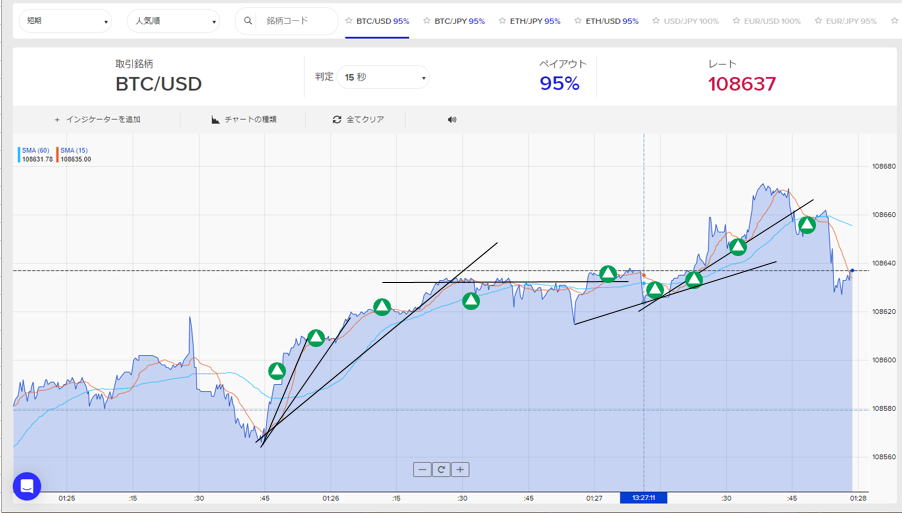Zoom in chart with plus button

[x=460, y=469]
